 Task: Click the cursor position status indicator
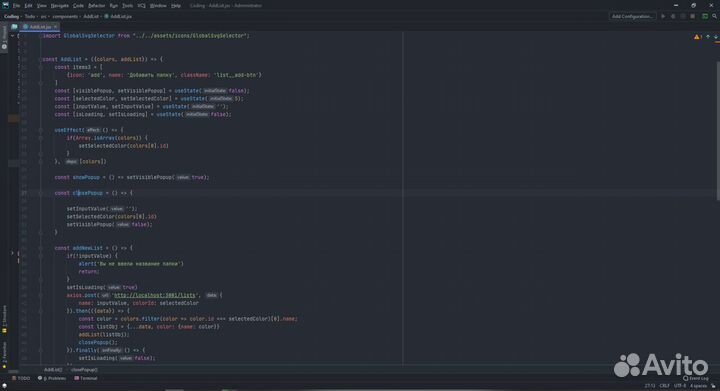(650, 386)
